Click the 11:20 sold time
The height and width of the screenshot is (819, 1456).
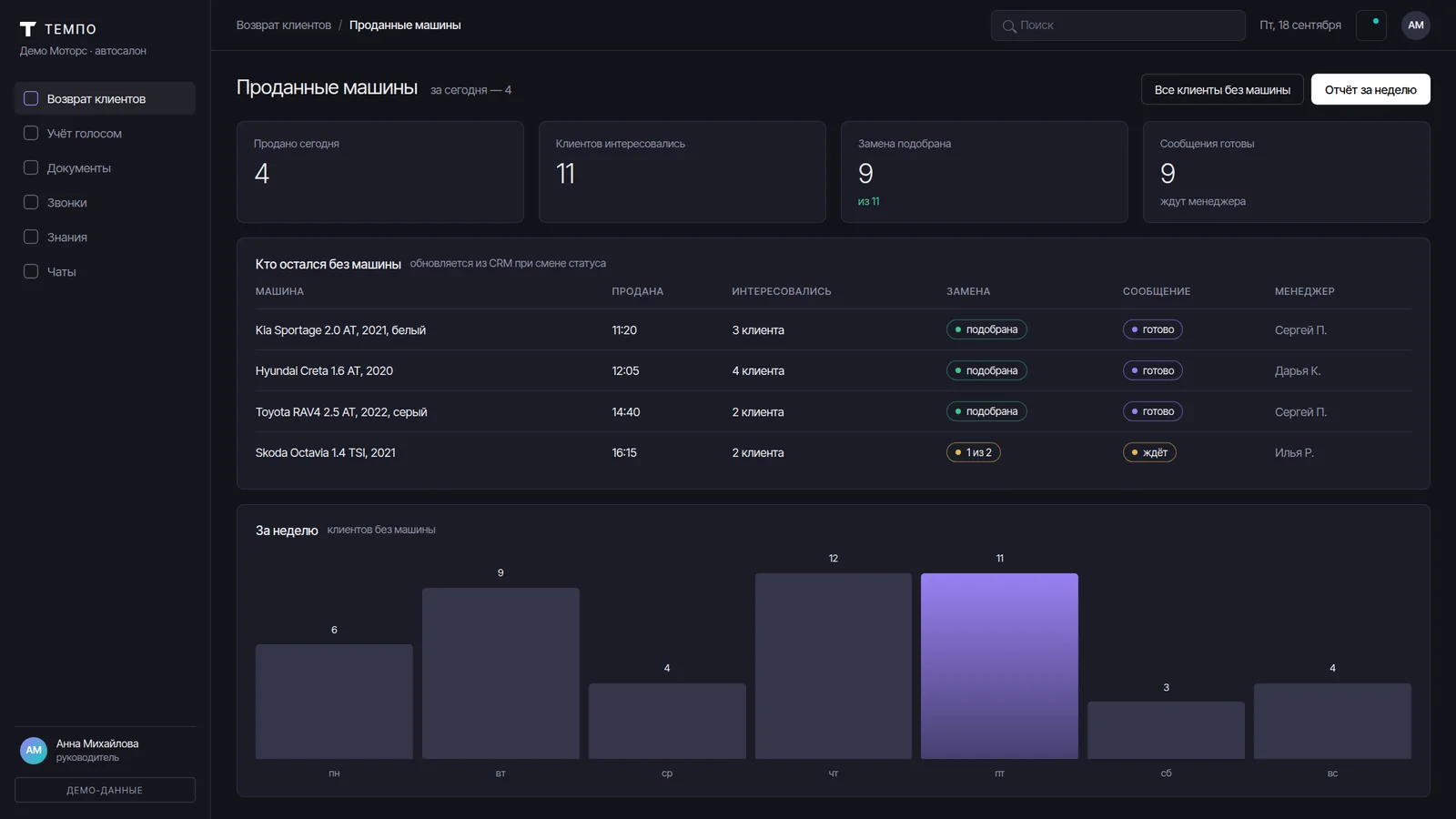tap(624, 330)
